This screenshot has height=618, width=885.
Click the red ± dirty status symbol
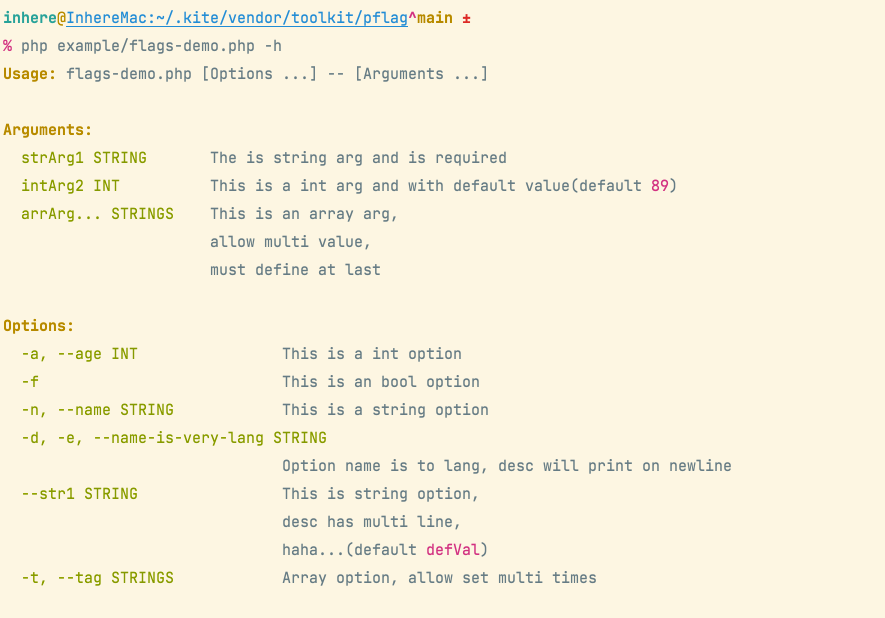[466, 19]
